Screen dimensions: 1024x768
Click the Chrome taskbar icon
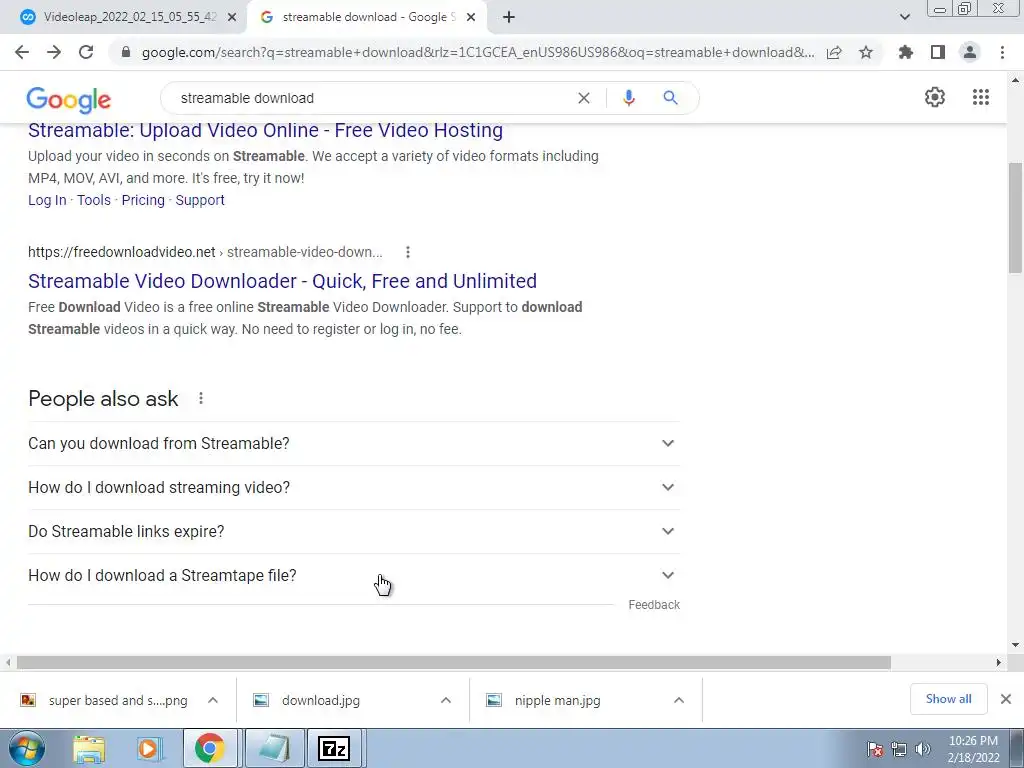[210, 748]
